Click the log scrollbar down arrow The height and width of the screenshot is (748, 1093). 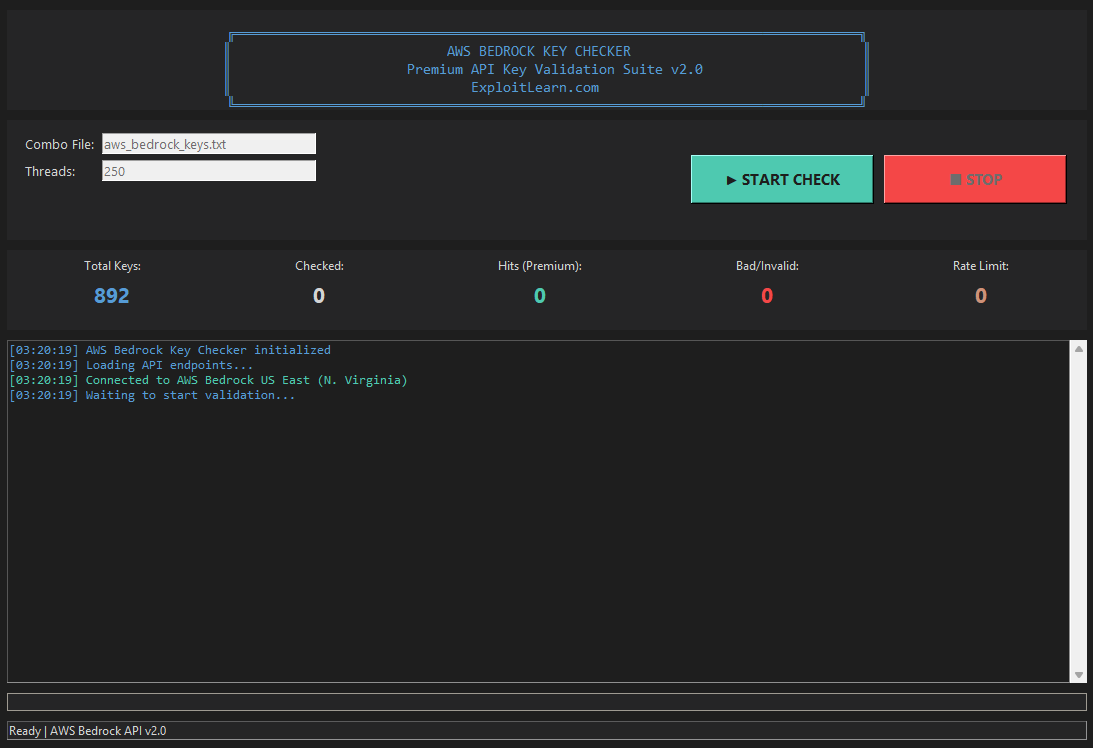[1078, 675]
